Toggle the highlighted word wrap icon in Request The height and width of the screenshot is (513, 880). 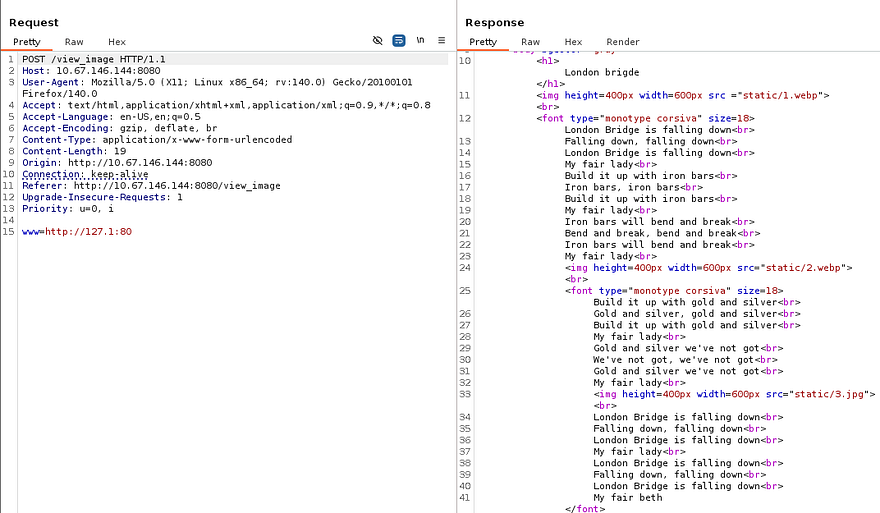(x=399, y=41)
